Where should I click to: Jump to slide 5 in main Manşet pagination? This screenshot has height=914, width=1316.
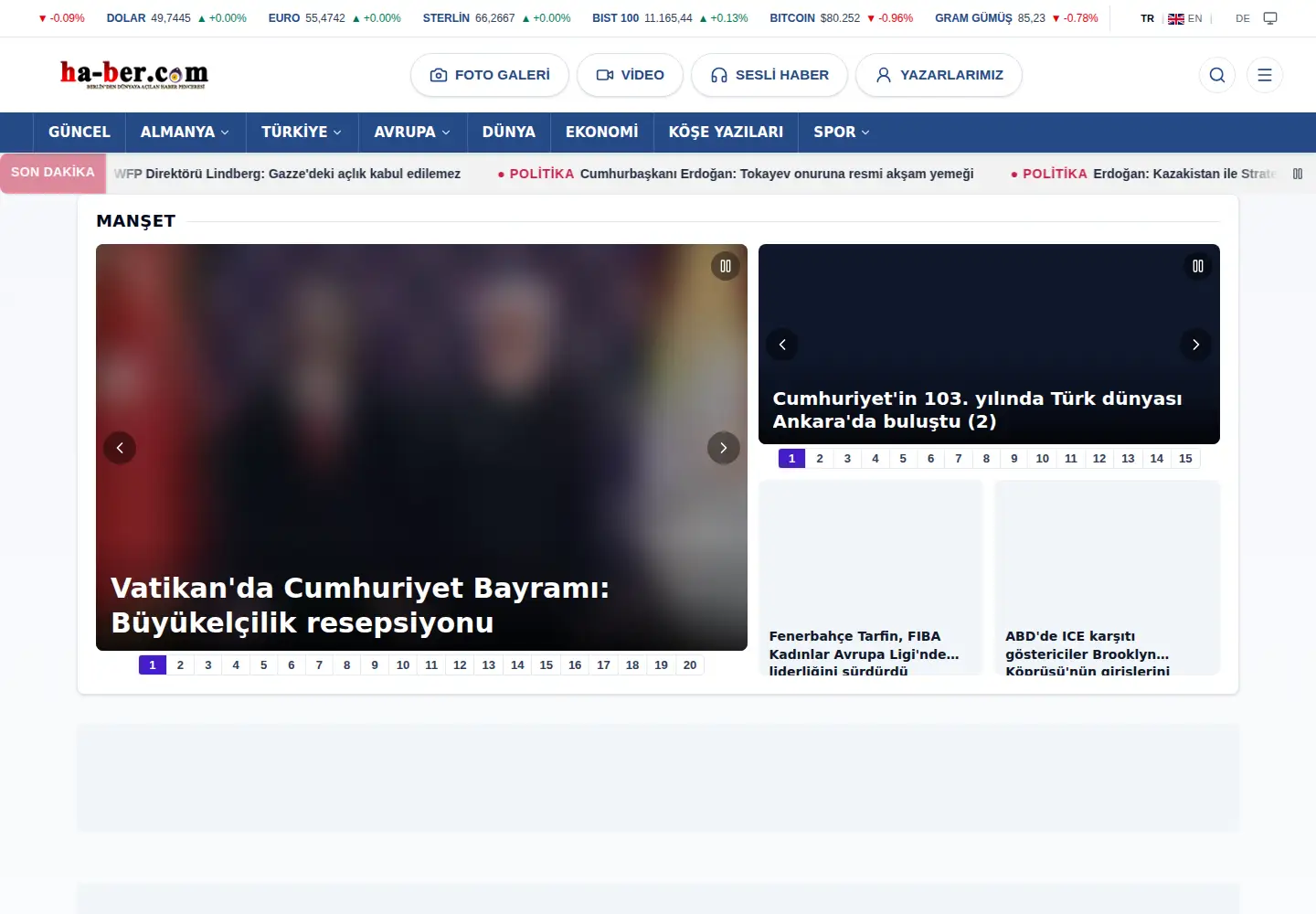[x=264, y=665]
